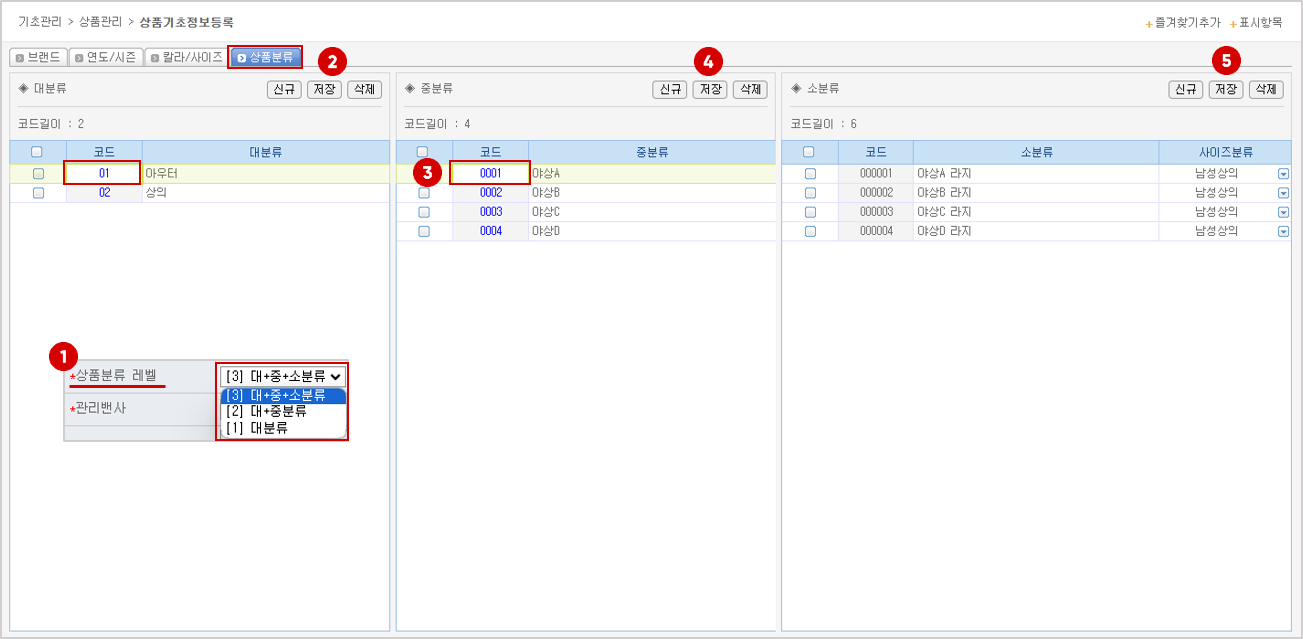The image size is (1303, 639).
Task: Pick [1] 대분류 option in dropdown list
Action: pos(257,428)
